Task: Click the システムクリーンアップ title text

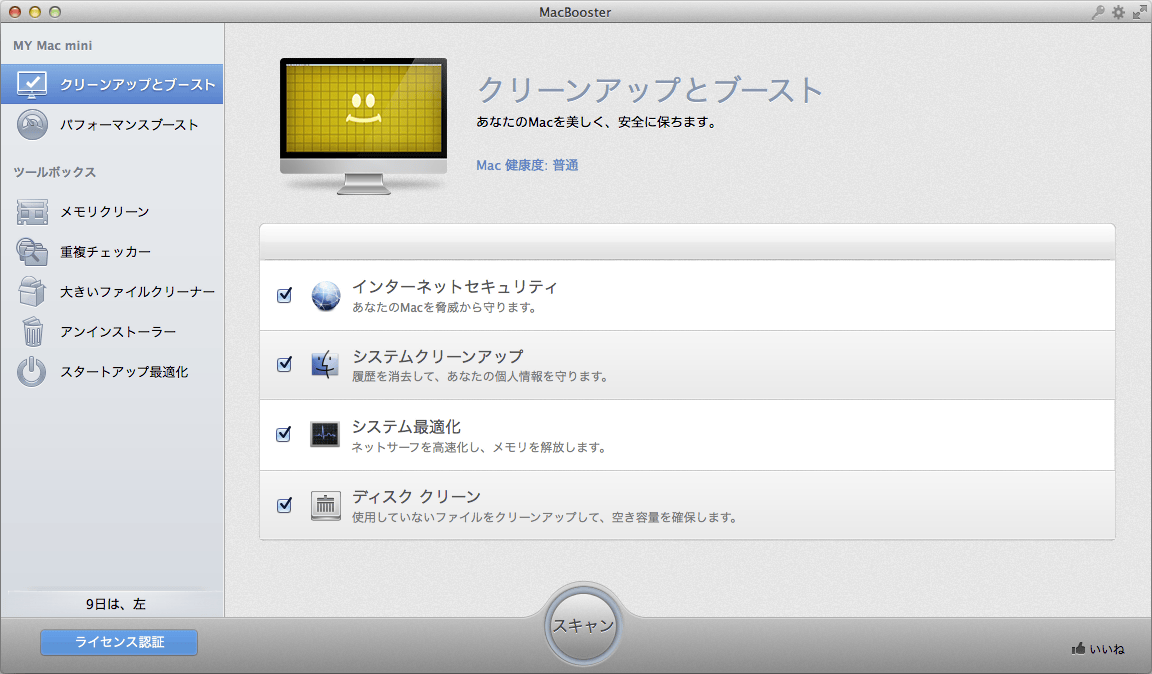Action: pyautogui.click(x=438, y=356)
